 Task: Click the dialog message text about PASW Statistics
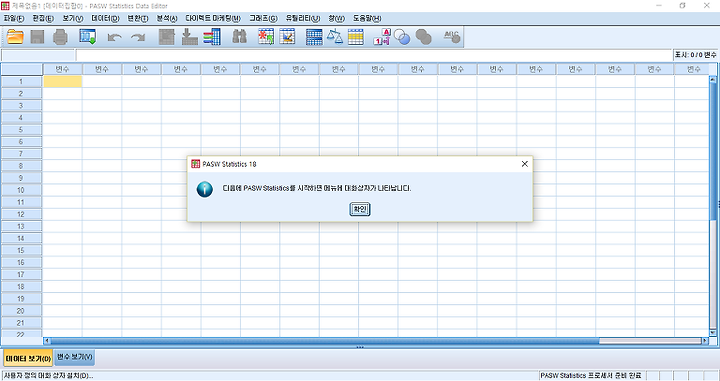pos(317,188)
